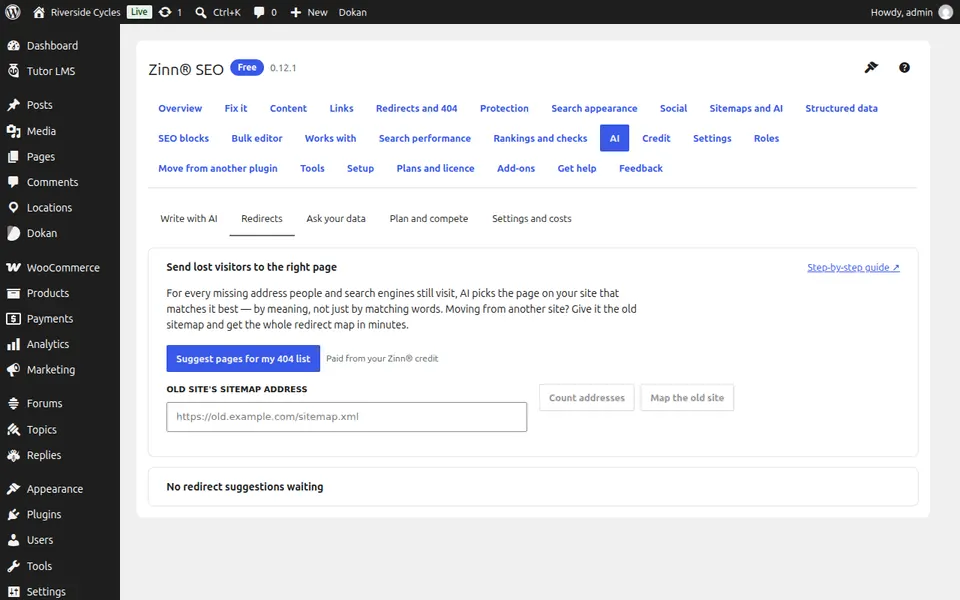Go to the Sitemaps and AI tab
960x600 pixels.
(x=746, y=108)
